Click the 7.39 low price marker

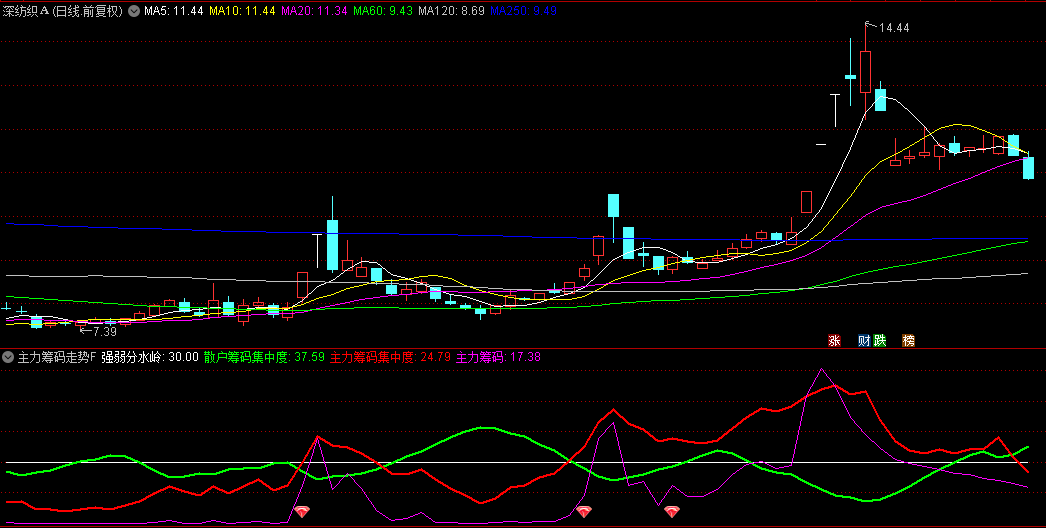[104, 331]
